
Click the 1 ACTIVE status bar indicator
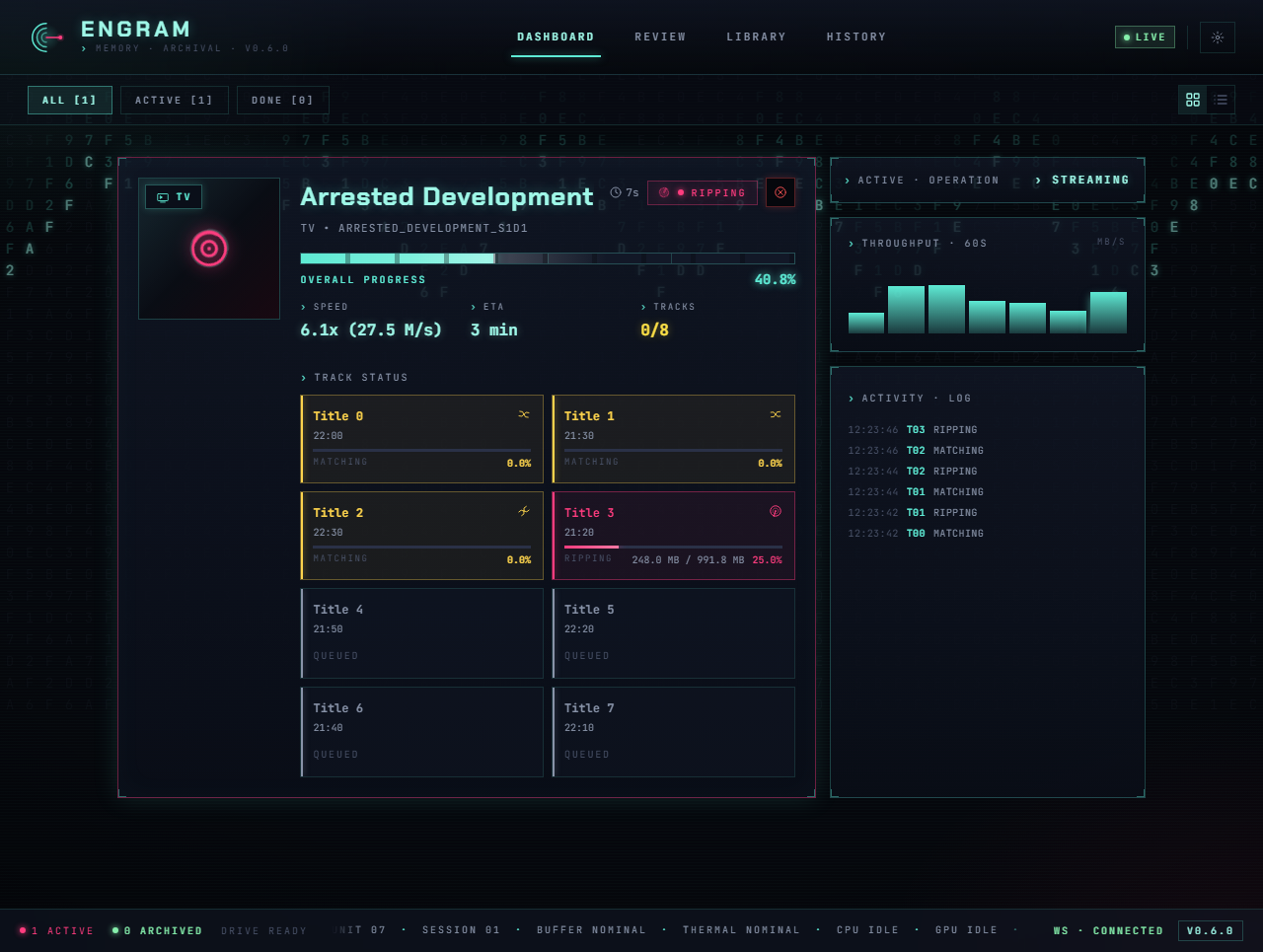click(56, 931)
